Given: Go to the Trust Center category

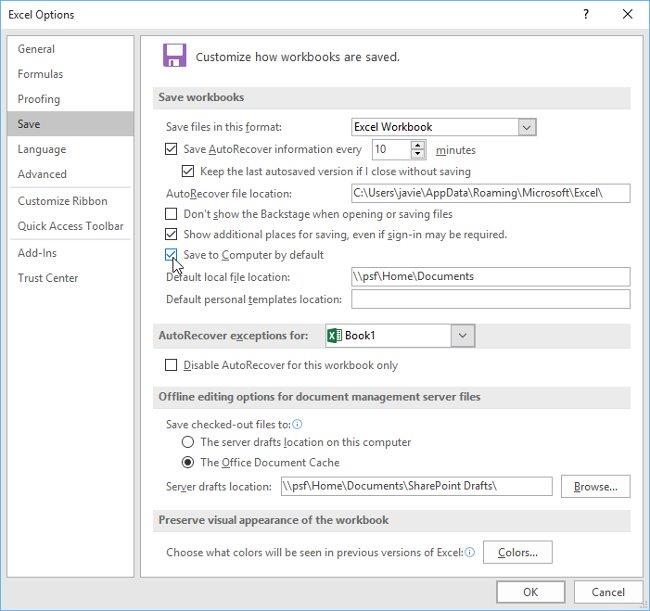Looking at the screenshot, I should pos(47,278).
